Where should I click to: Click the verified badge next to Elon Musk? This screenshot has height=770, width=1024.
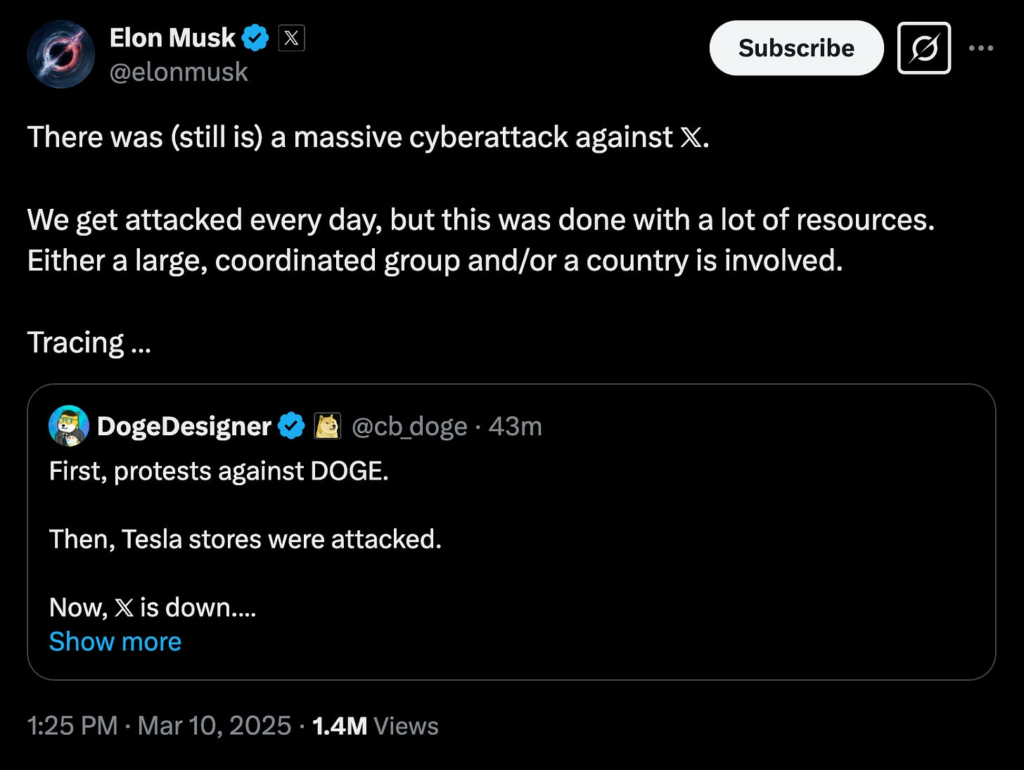click(255, 37)
